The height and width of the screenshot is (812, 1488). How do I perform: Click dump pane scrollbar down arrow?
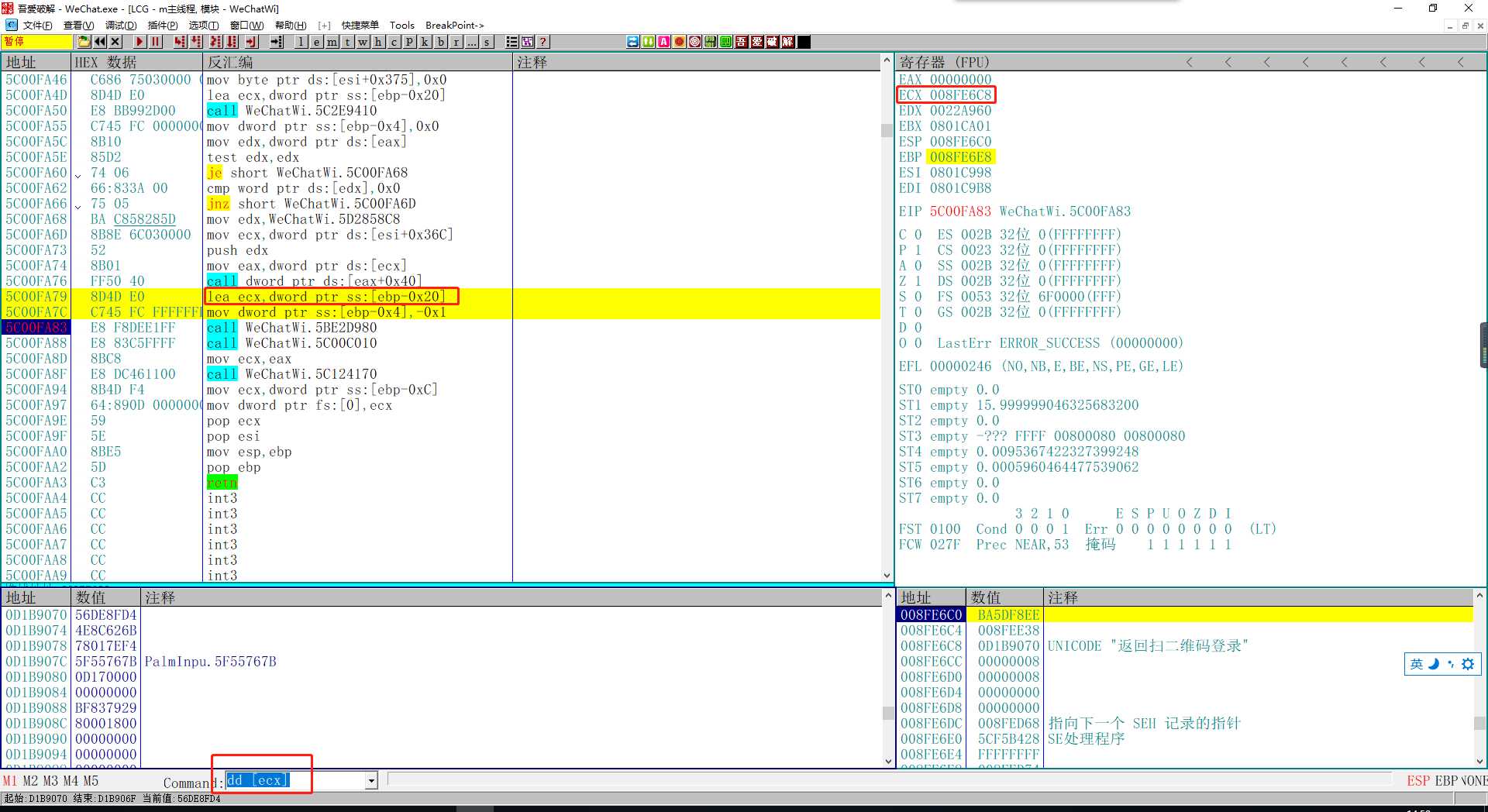pyautogui.click(x=888, y=762)
